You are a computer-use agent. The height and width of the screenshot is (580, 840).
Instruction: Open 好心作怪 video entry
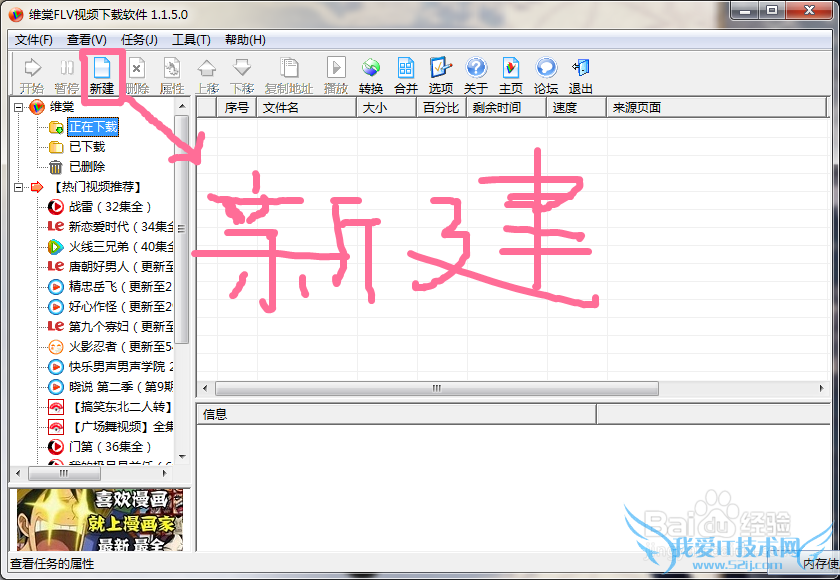click(x=121, y=307)
